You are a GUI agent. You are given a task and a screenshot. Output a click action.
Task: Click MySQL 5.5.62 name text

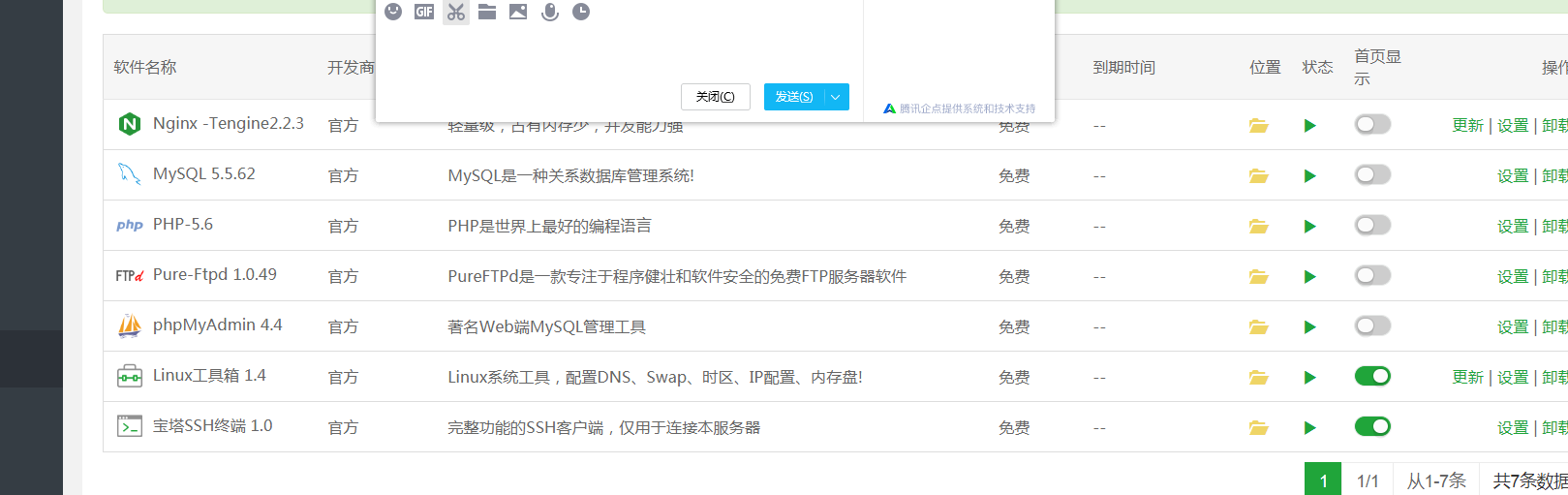(x=204, y=173)
